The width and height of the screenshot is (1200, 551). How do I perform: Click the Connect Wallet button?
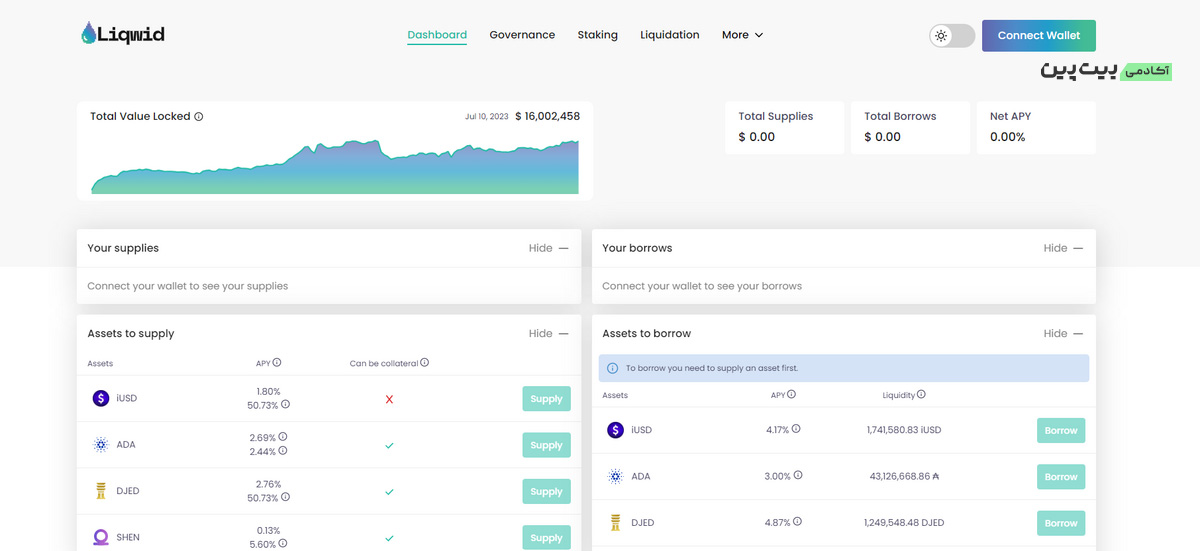1039,35
